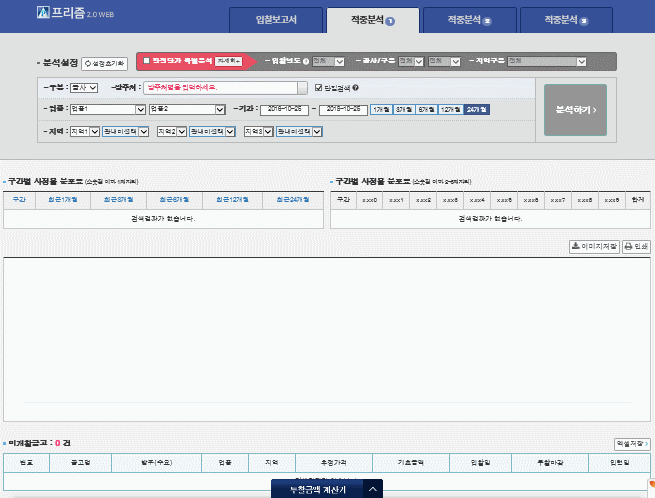This screenshot has width=655, height=498.
Task: Click the 최근24개월 column header
Action: point(293,200)
